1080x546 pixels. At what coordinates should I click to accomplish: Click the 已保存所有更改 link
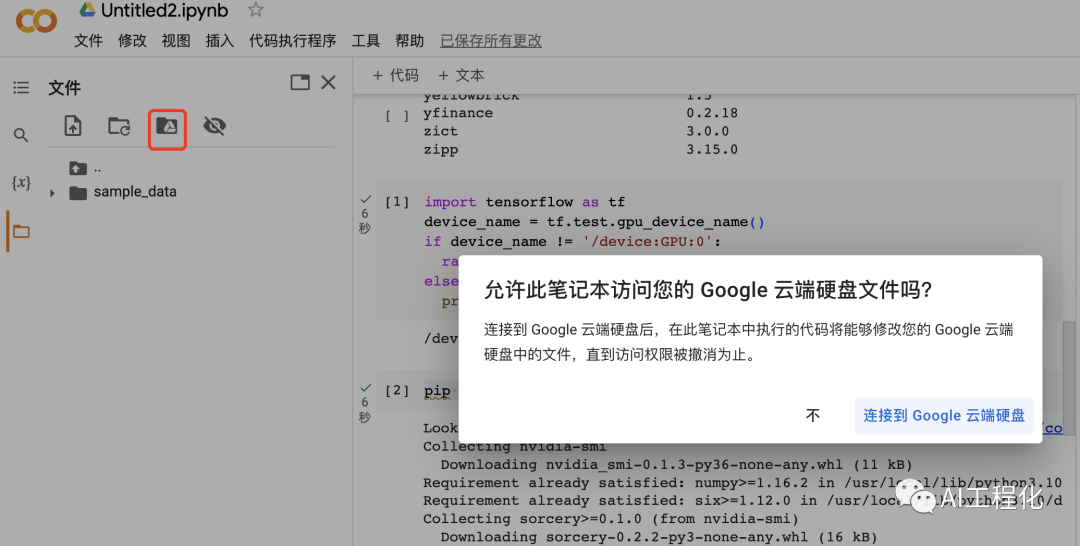(x=491, y=41)
